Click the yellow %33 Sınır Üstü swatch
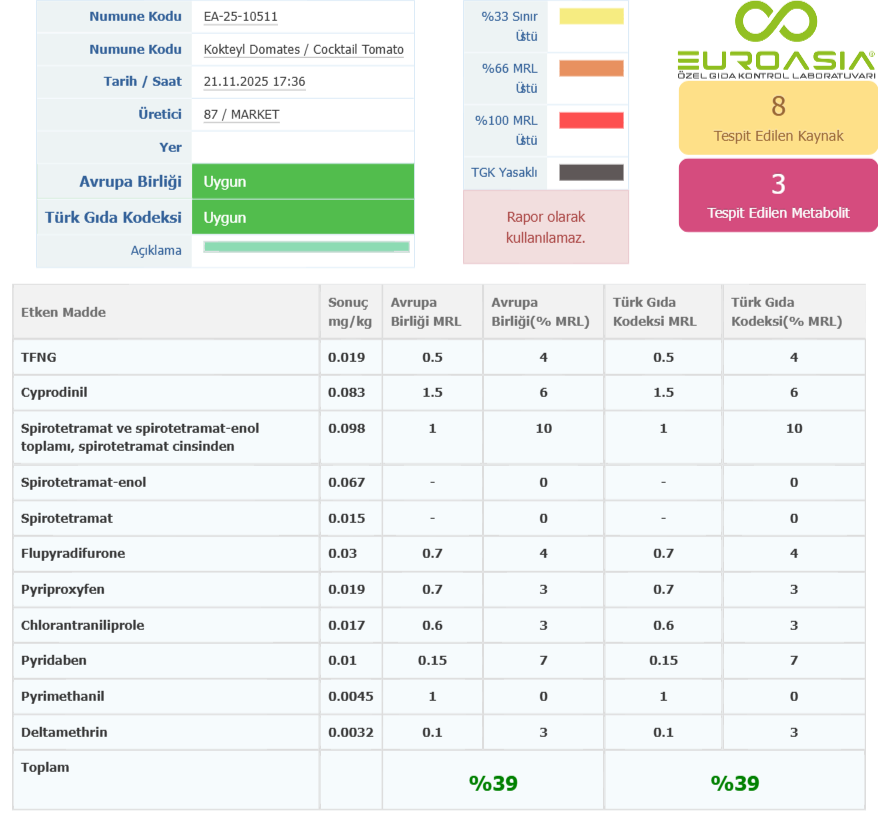 pos(591,16)
